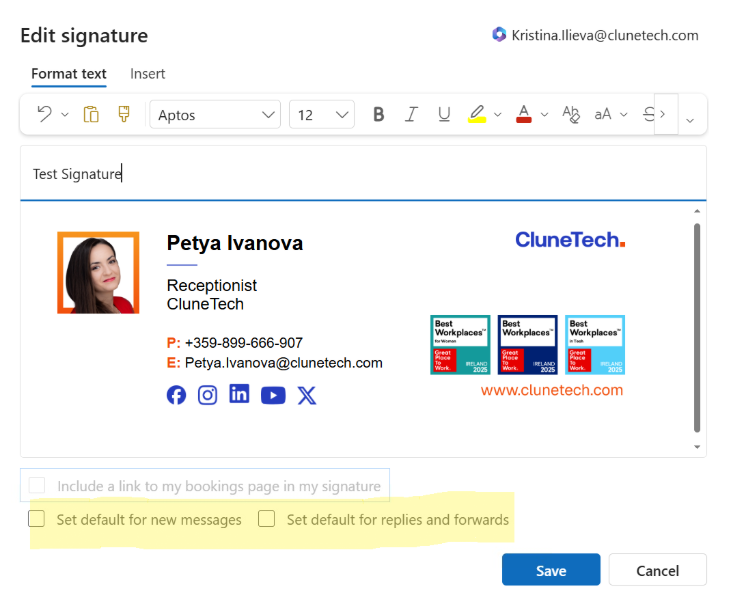Click the YouTube icon in the signature
This screenshot has height=603, width=729.
tap(273, 396)
